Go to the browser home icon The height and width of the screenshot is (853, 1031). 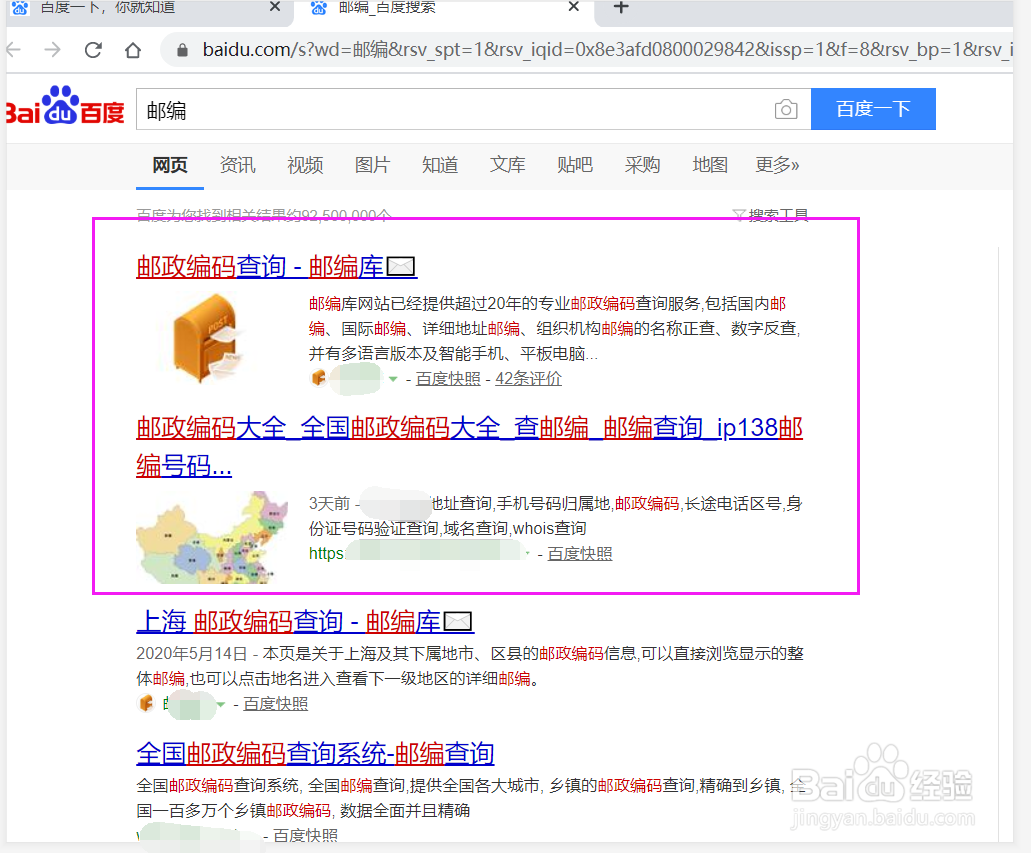coord(133,50)
